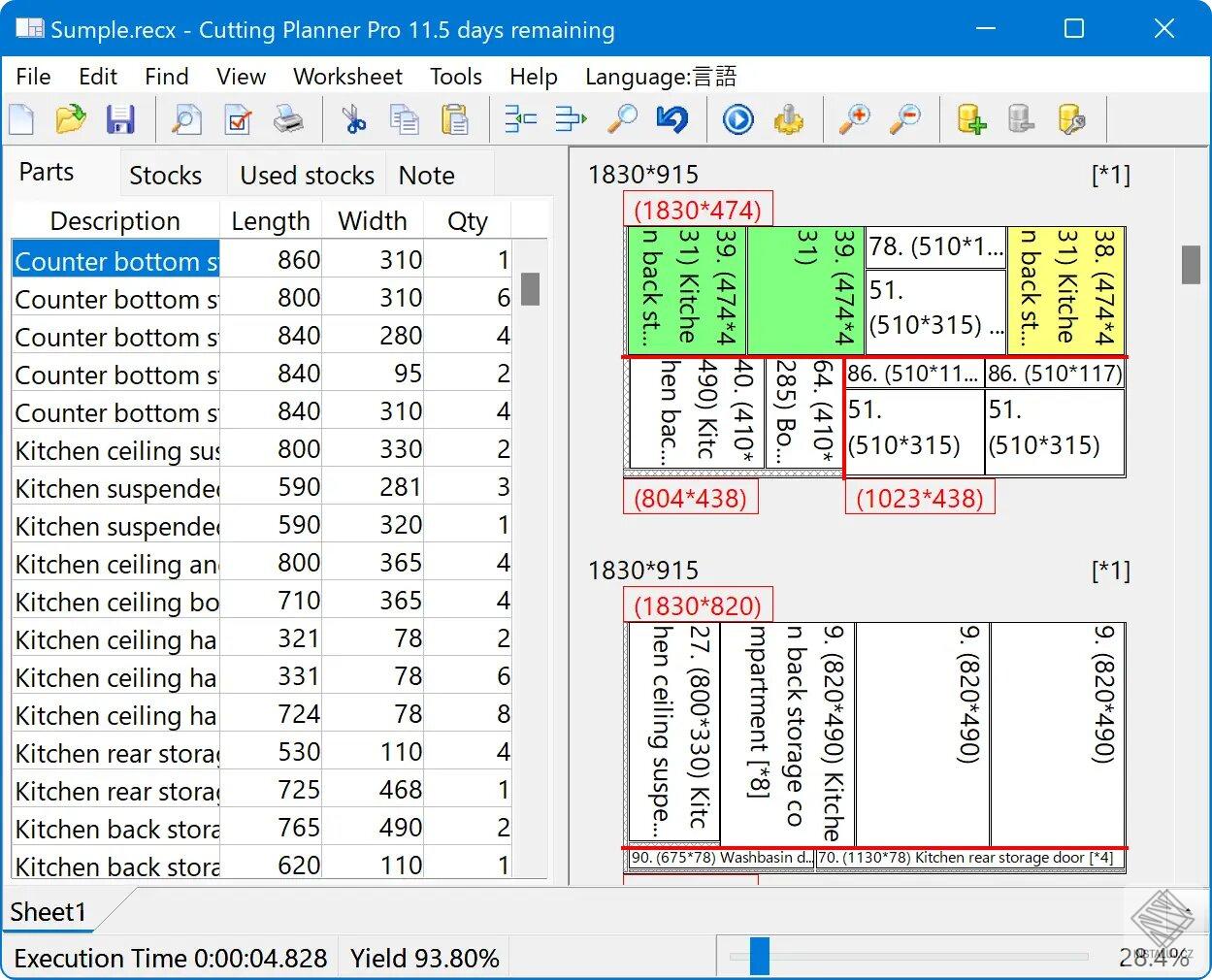Viewport: 1212px width, 980px height.
Task: Zoom in on the cutting layout
Action: coord(854,119)
